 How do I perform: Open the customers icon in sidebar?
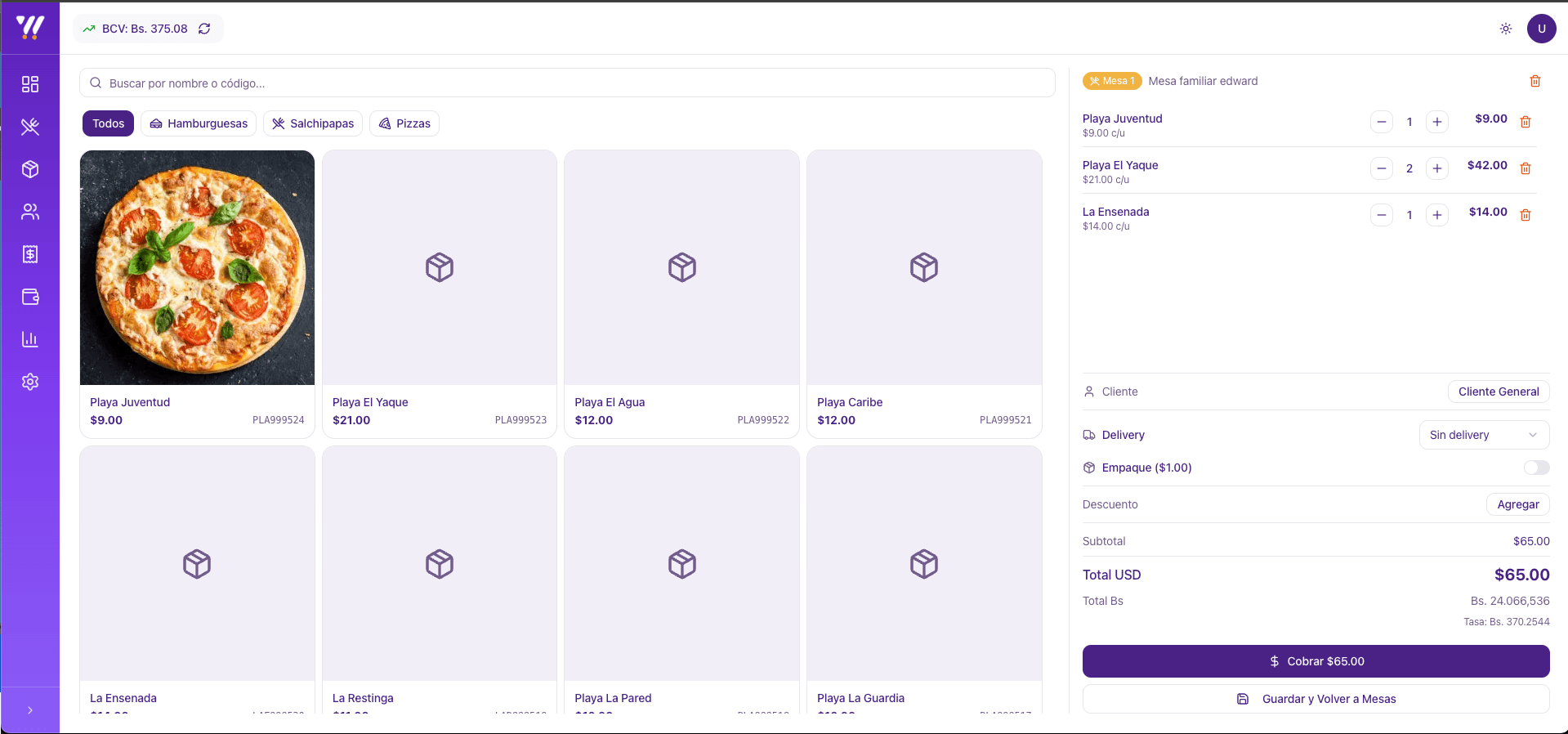30,212
